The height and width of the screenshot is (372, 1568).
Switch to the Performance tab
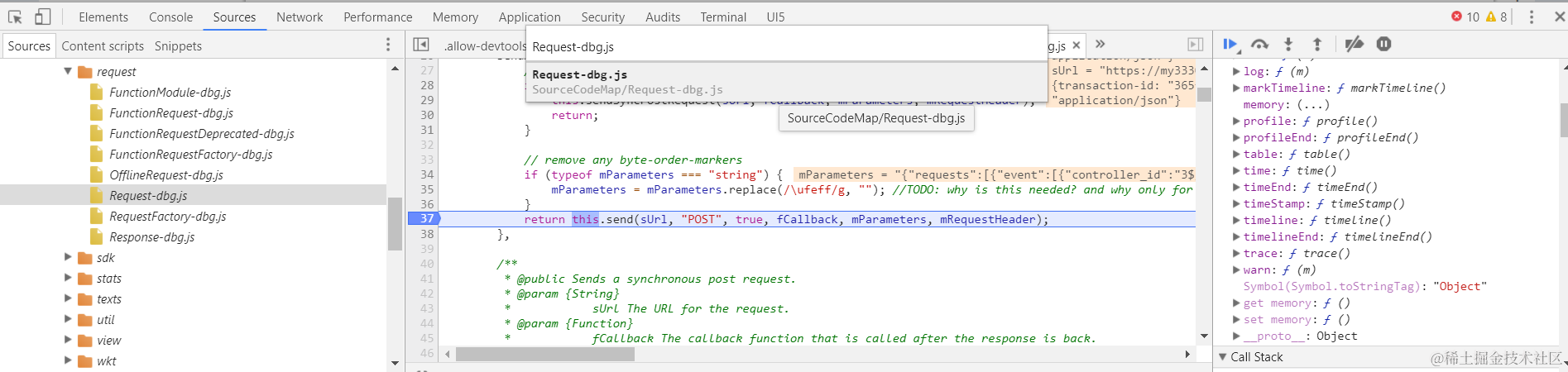pyautogui.click(x=377, y=17)
